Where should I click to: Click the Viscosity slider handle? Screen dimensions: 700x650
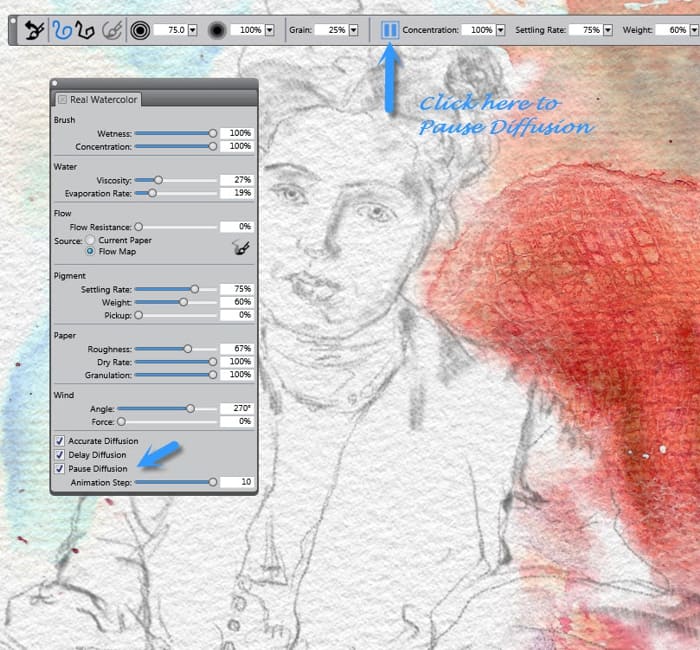click(x=158, y=180)
